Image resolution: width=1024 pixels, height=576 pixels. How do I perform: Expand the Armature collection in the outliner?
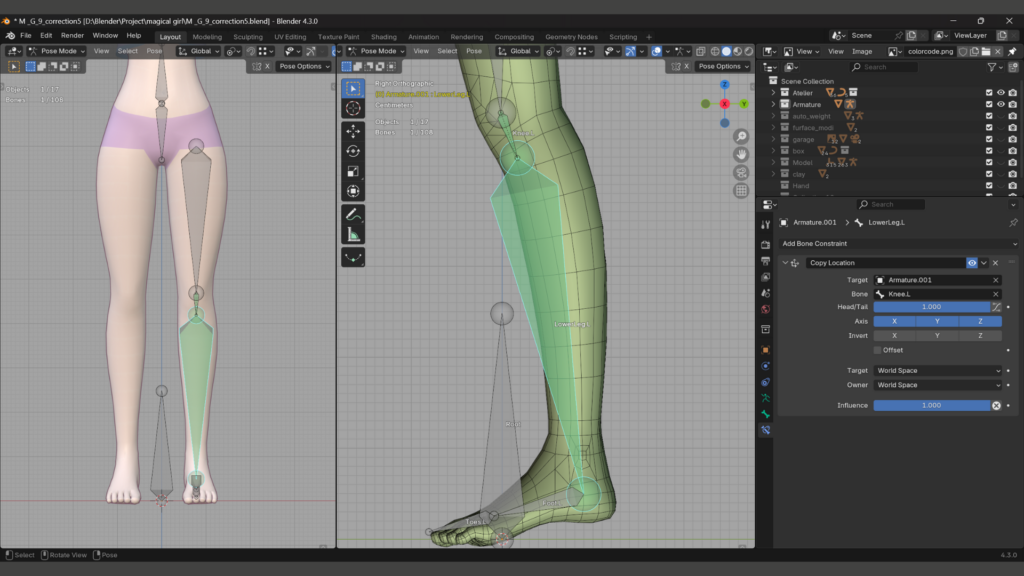coord(773,104)
